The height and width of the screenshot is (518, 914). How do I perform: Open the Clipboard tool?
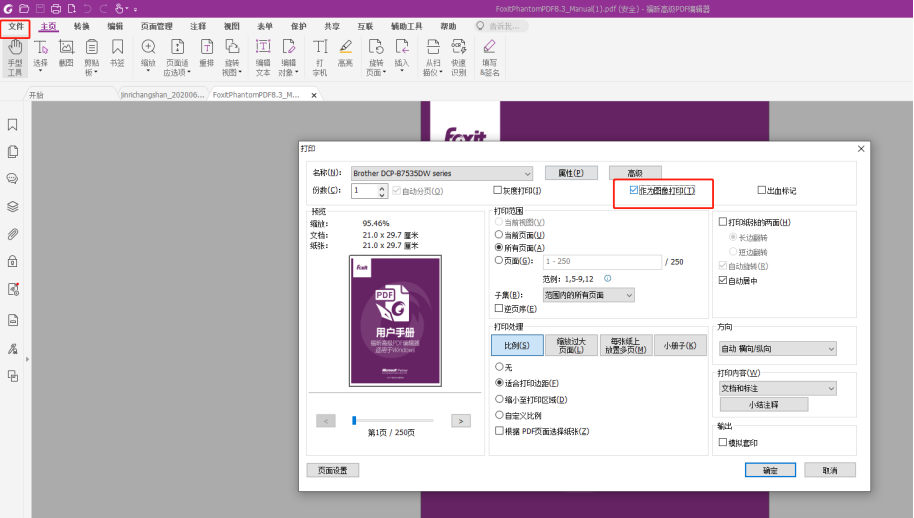tap(92, 57)
